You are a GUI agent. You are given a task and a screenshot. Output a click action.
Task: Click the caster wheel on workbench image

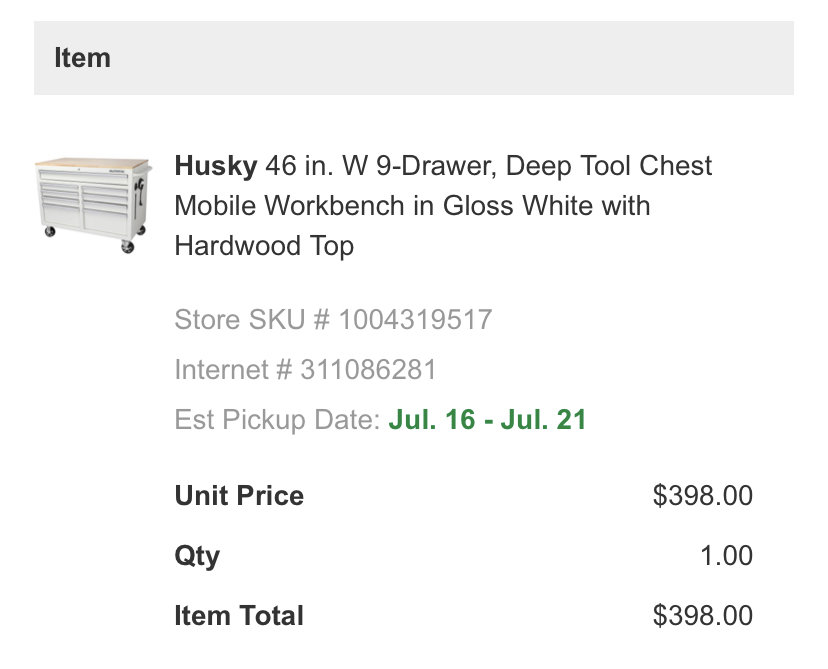click(127, 247)
